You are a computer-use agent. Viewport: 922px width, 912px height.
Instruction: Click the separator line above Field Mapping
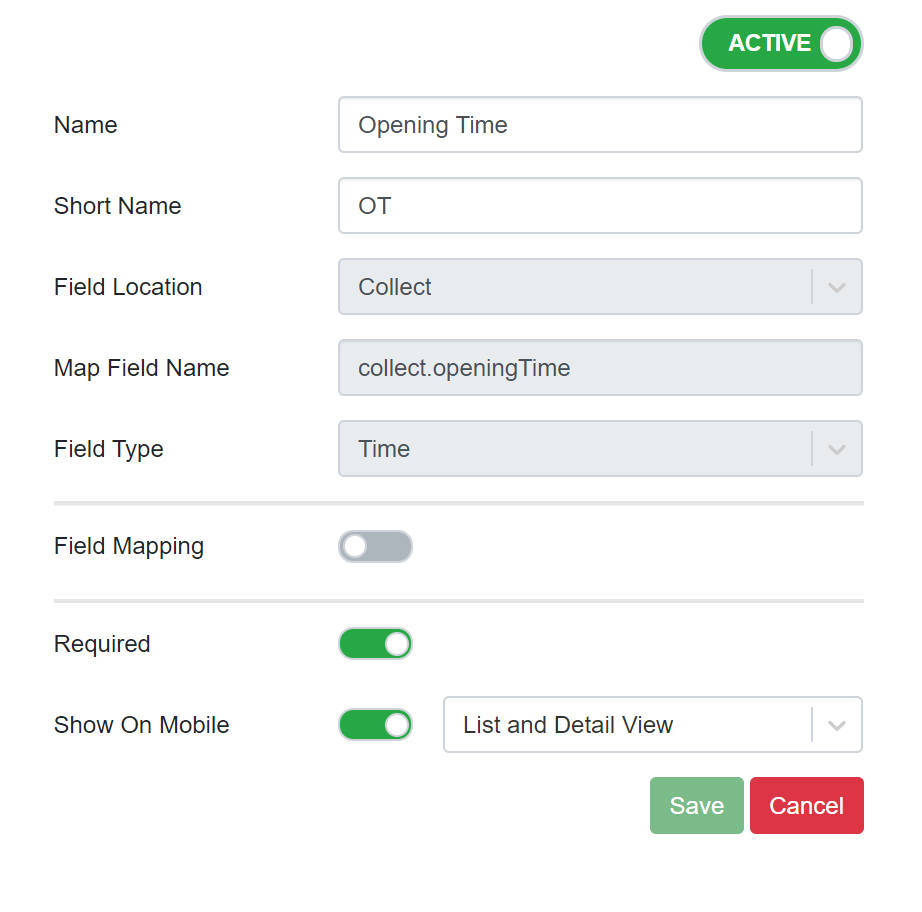pos(459,500)
